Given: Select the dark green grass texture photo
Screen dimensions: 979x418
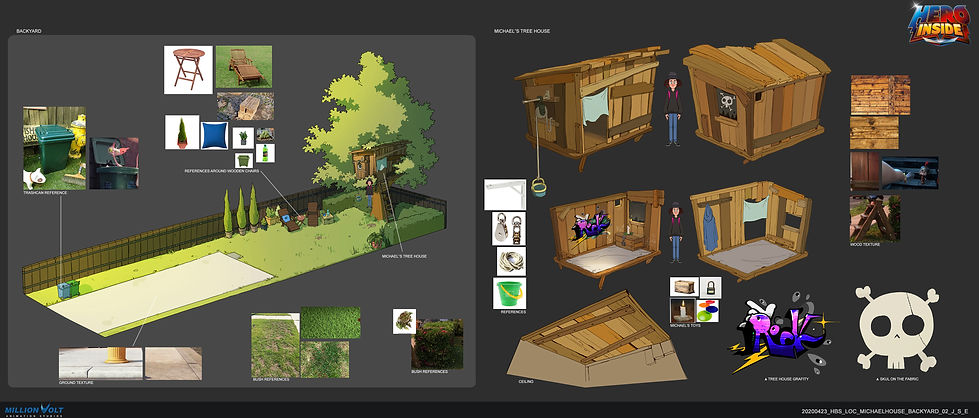Looking at the screenshot, I should 330,323.
